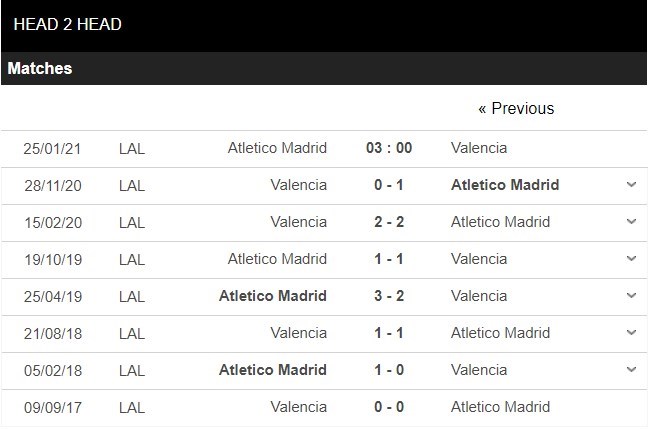Click the 1 - 0 score result
This screenshot has height=429, width=649.
click(389, 370)
